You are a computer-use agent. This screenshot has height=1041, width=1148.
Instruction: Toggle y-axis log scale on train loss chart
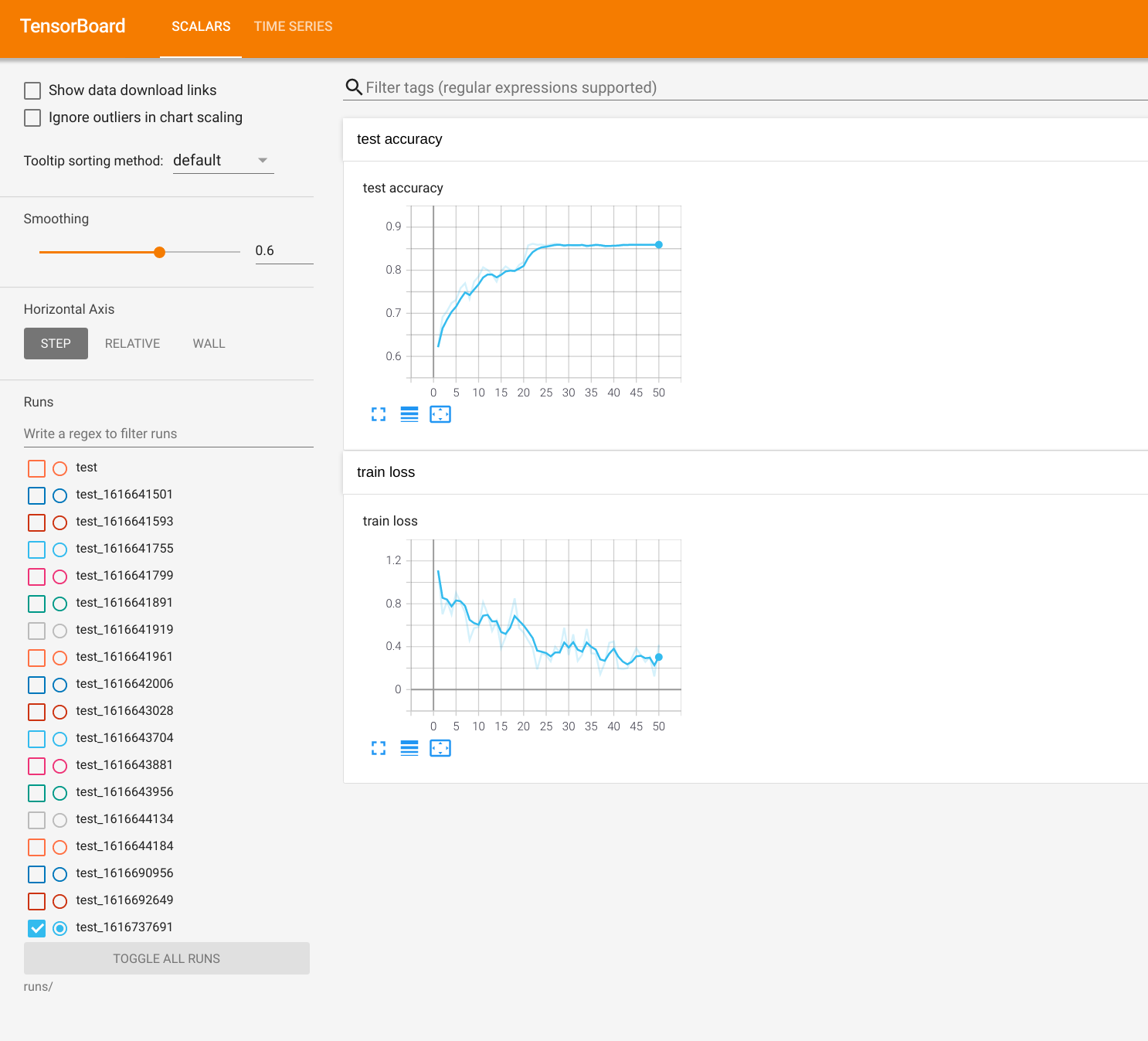409,749
